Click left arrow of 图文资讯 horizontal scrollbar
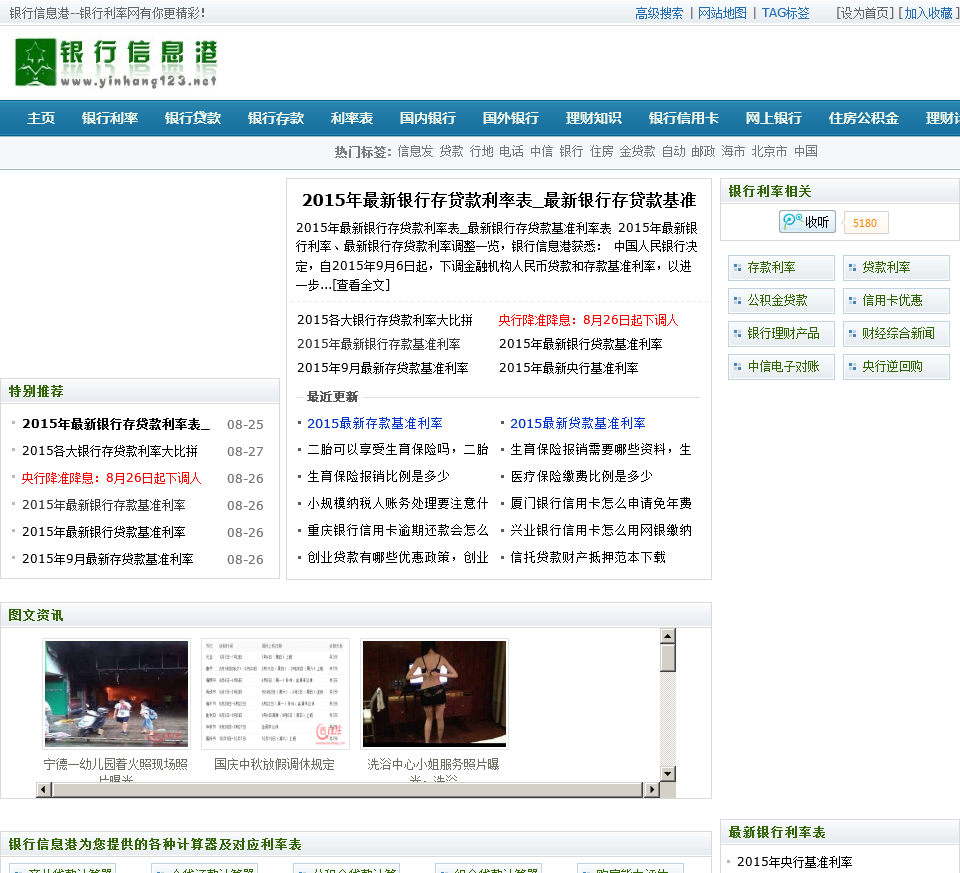960x873 pixels. click(x=43, y=789)
